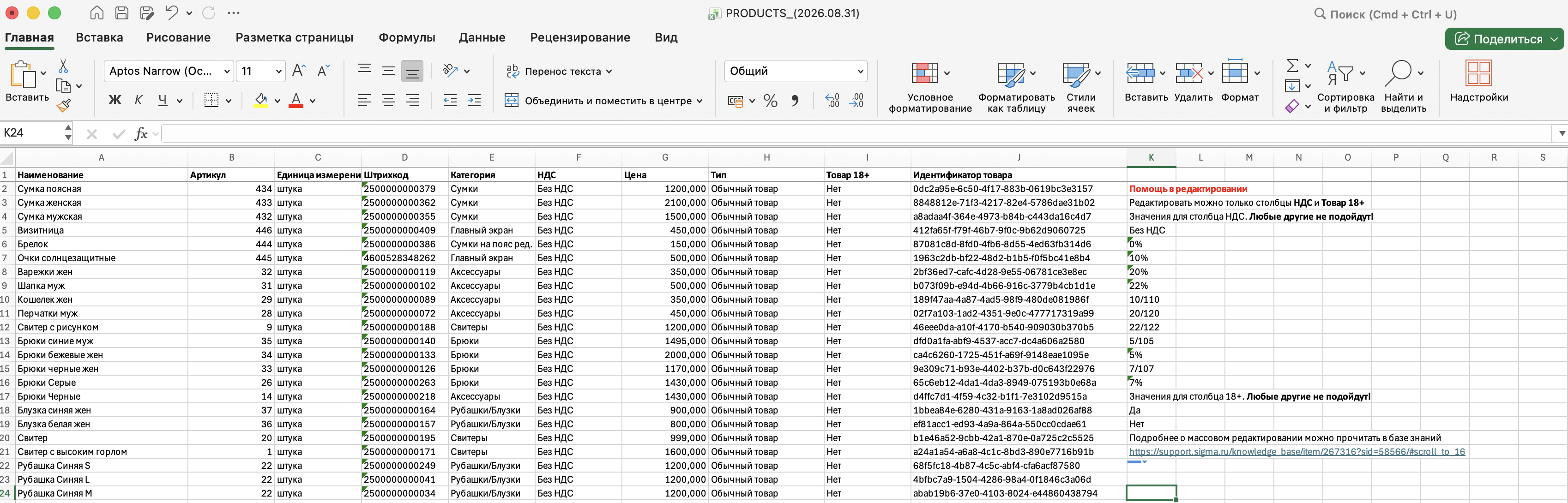Screen dimensions: 1568x503
Task: Align text to top of cell
Action: (364, 71)
